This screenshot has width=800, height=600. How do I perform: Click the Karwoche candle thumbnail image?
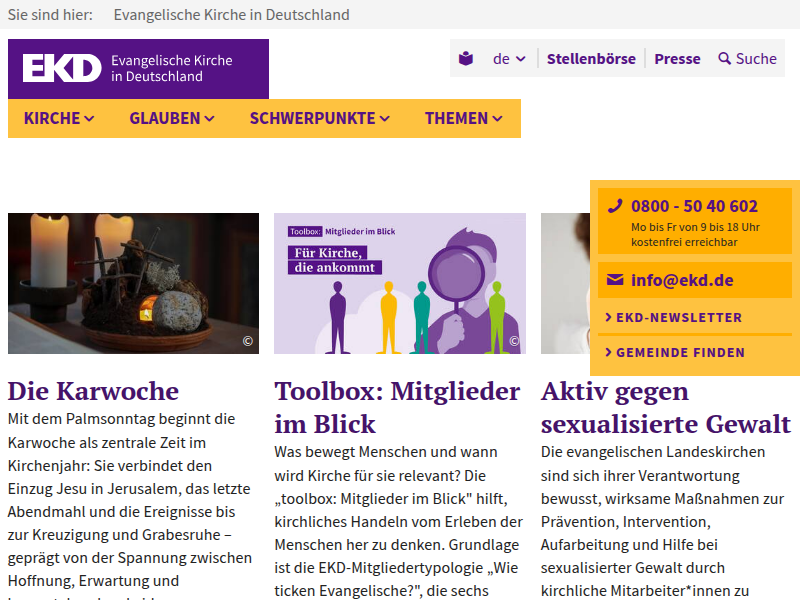tap(133, 283)
